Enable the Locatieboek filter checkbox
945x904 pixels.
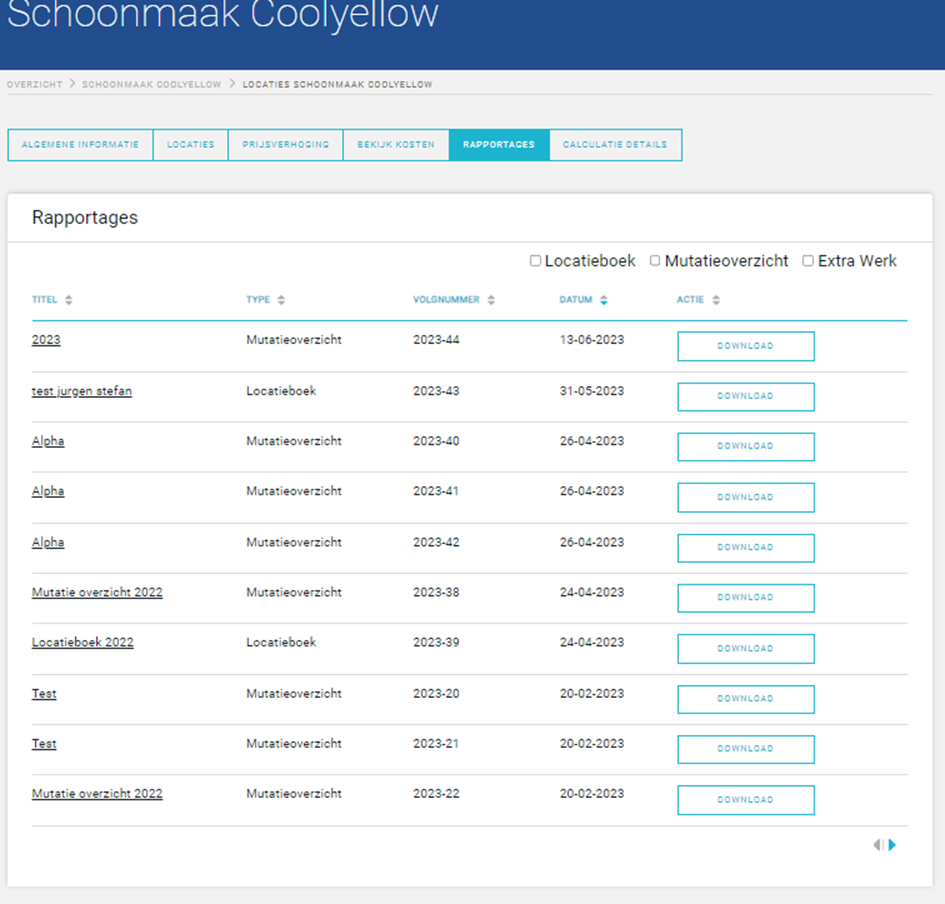point(536,261)
